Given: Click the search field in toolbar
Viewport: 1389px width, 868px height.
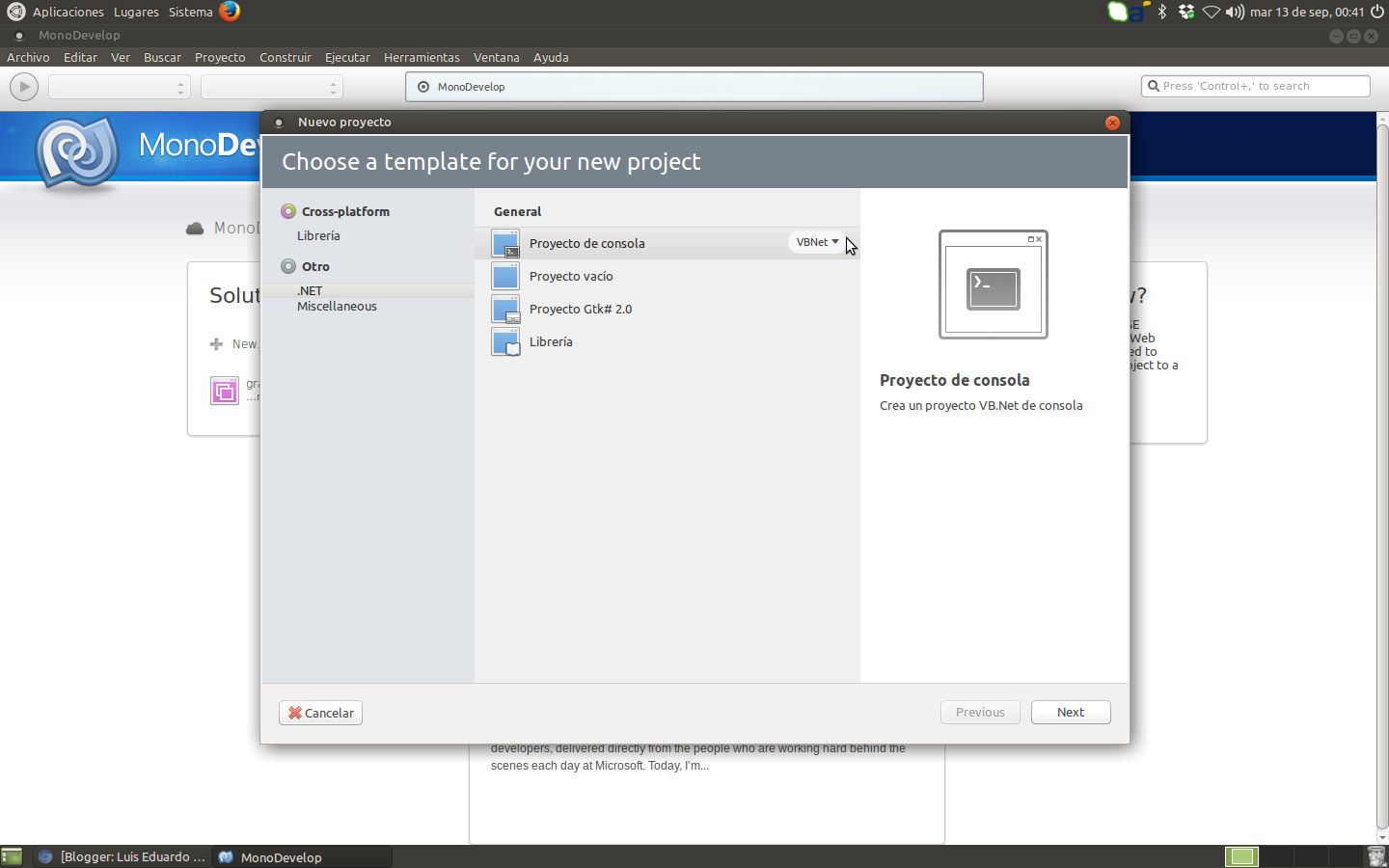Looking at the screenshot, I should click(1255, 86).
